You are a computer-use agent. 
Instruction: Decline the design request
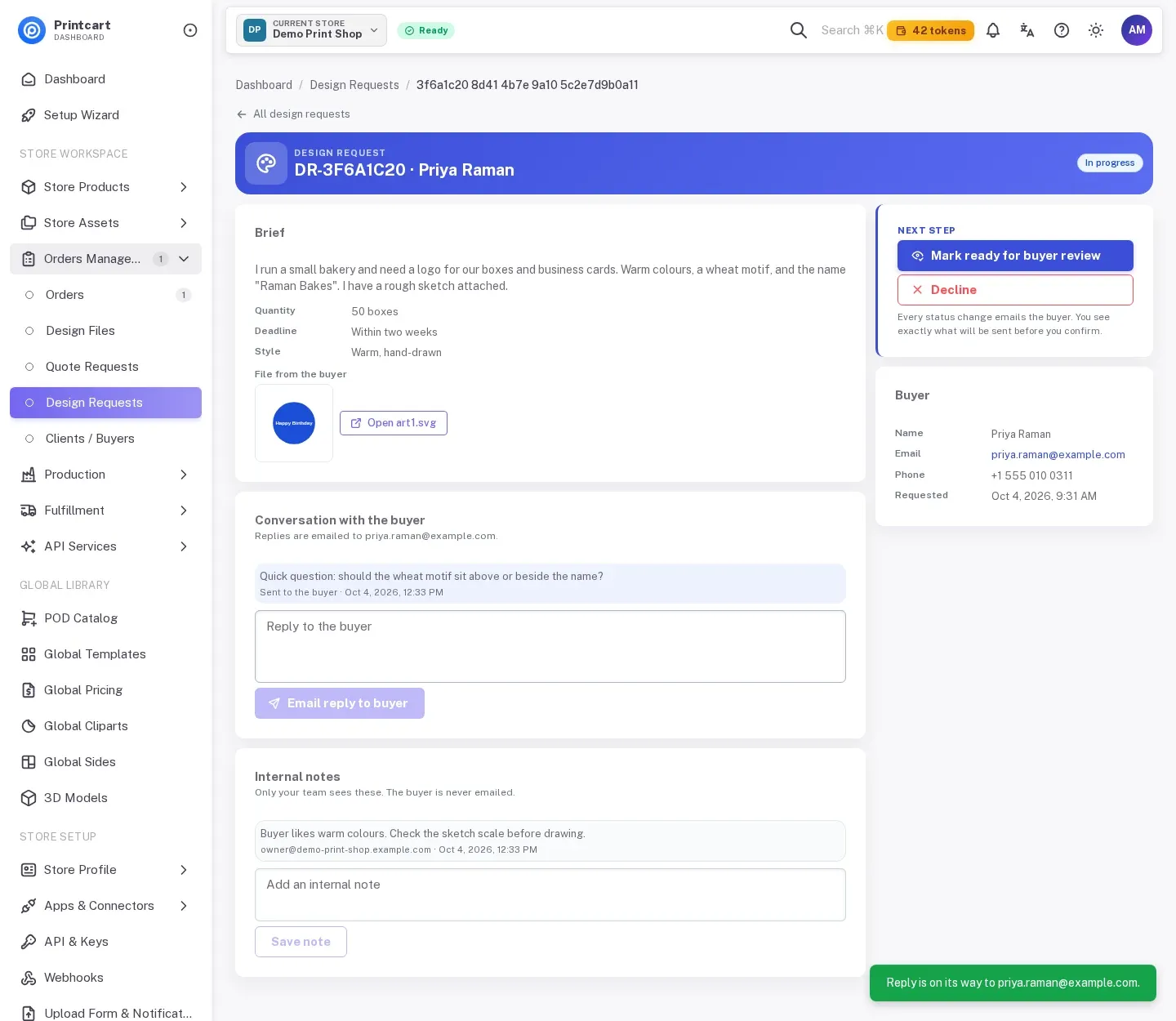click(1015, 290)
